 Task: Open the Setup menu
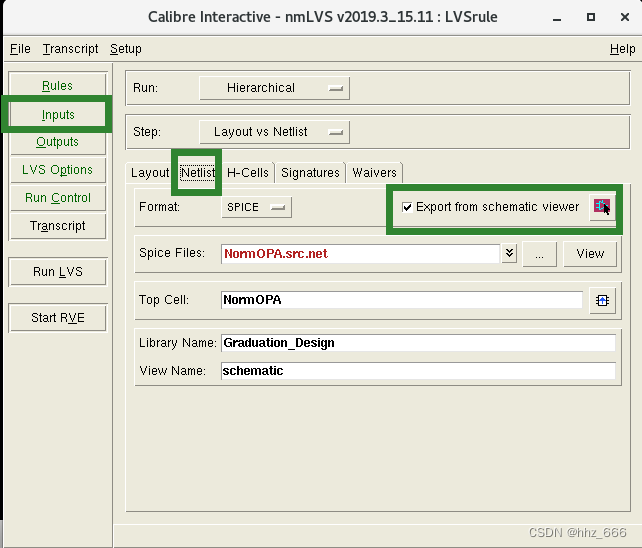(x=126, y=49)
